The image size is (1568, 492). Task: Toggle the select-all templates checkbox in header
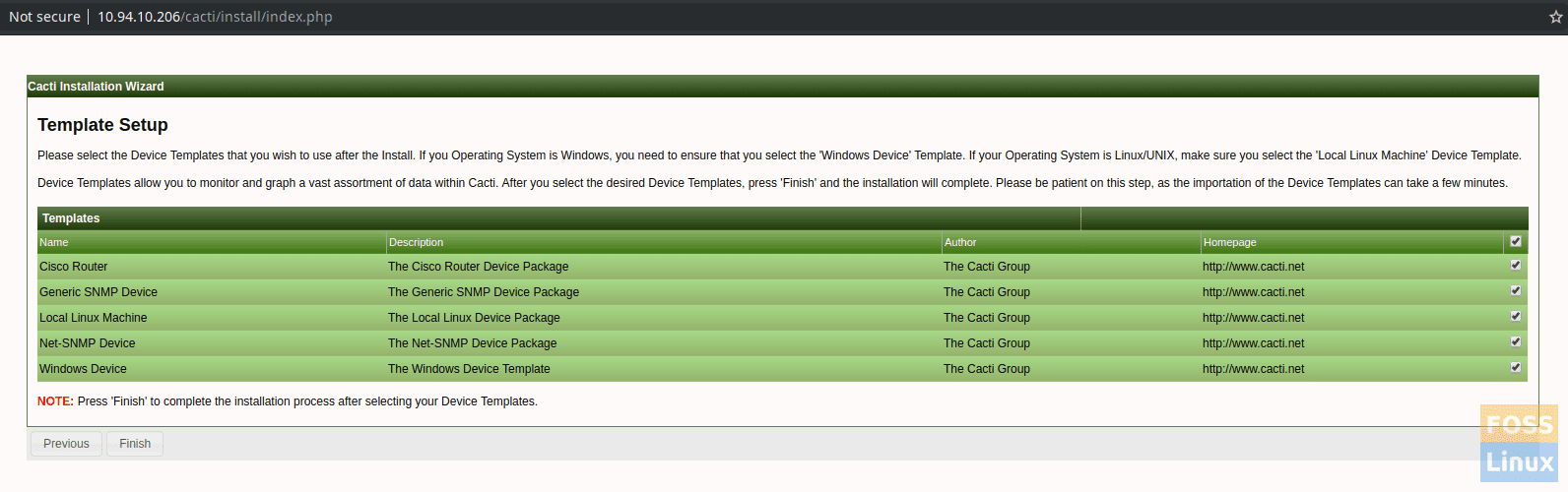point(1516,241)
